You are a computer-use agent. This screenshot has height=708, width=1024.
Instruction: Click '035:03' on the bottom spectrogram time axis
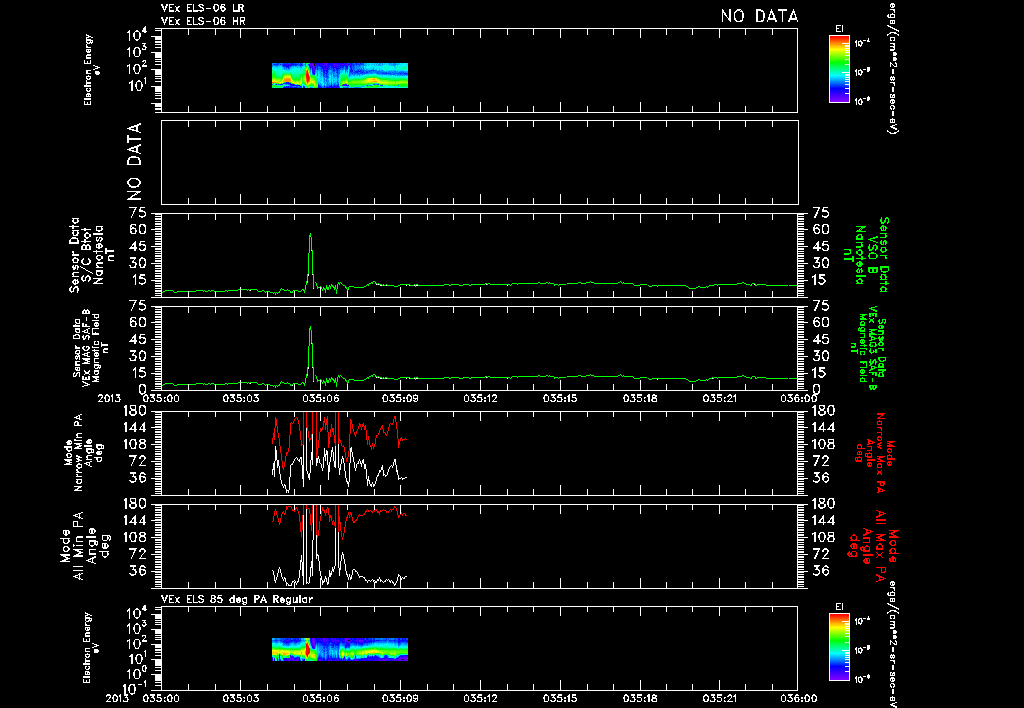pyautogui.click(x=240, y=698)
